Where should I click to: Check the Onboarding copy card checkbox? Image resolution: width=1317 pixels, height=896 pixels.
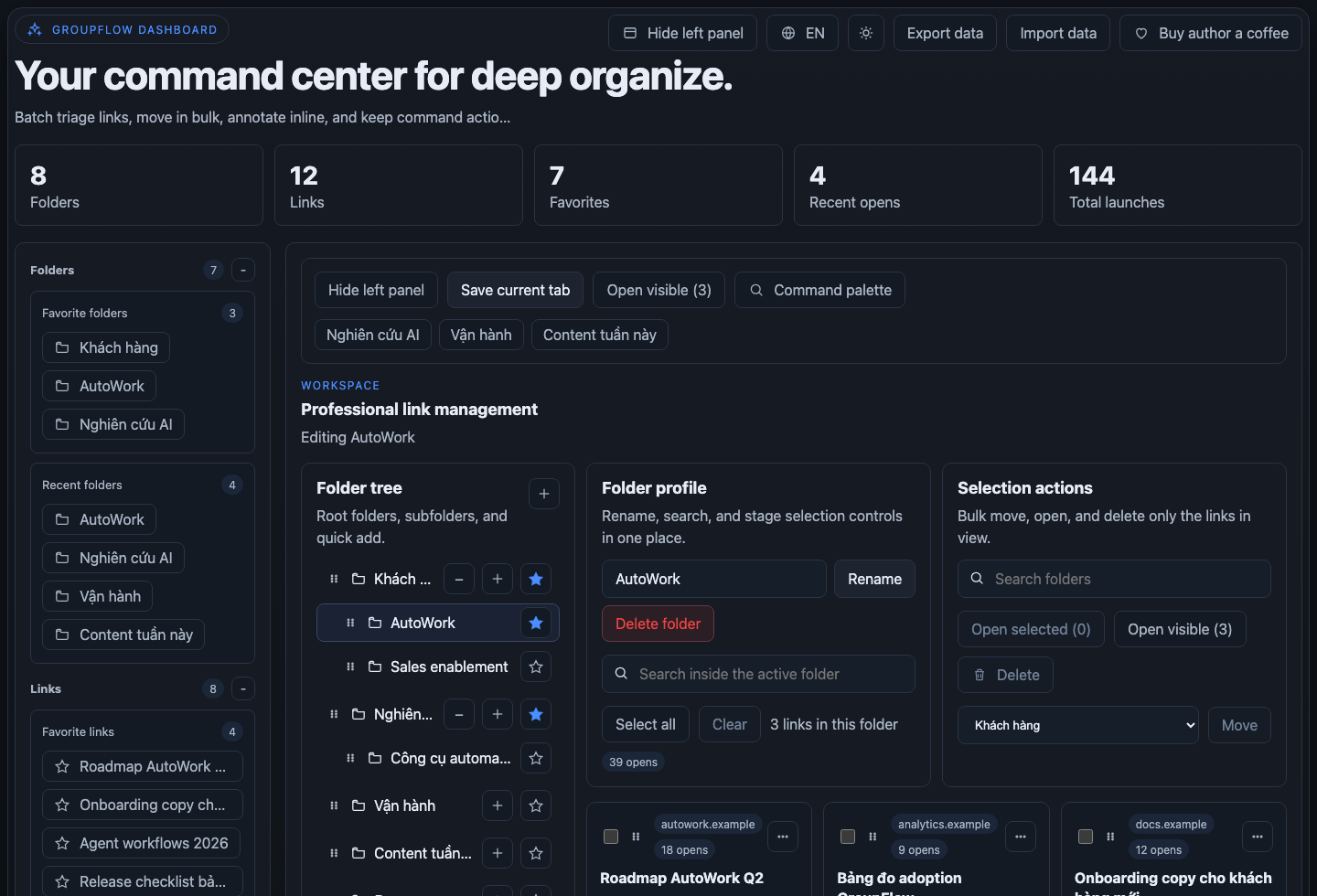[x=1086, y=837]
